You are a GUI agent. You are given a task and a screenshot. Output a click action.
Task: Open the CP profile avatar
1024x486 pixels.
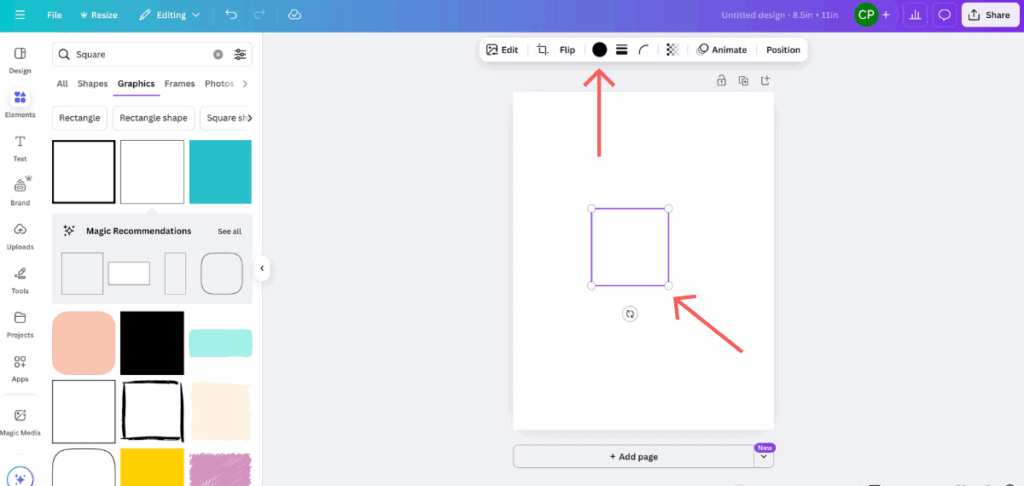point(866,14)
